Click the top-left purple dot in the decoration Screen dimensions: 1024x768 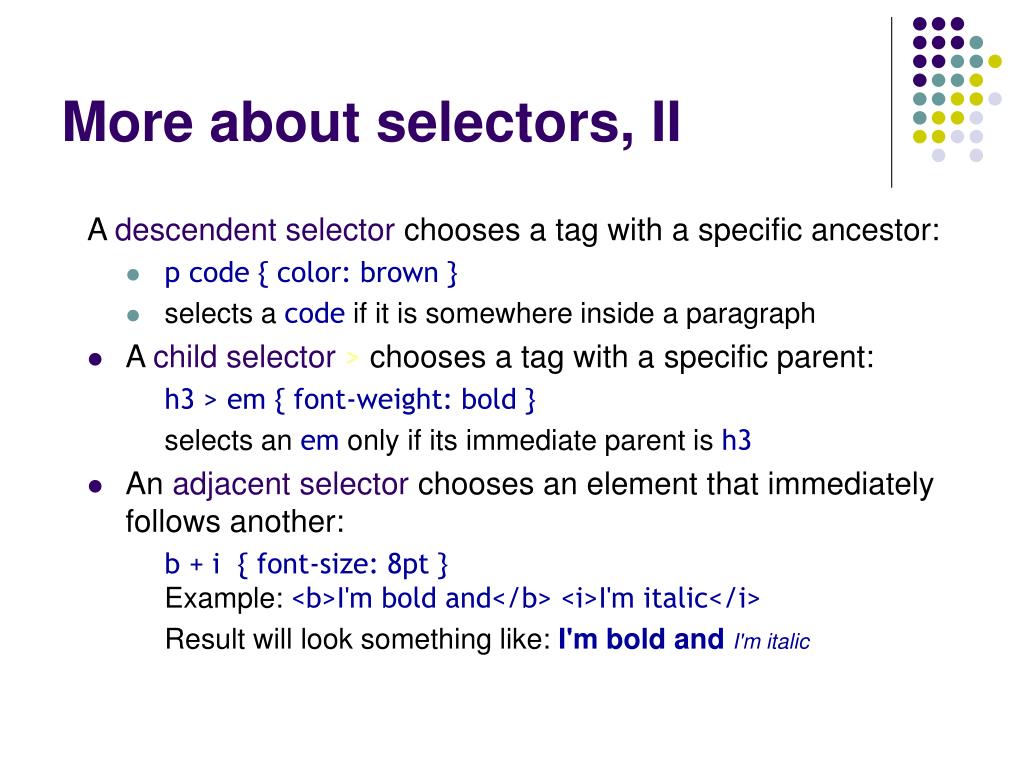point(920,24)
